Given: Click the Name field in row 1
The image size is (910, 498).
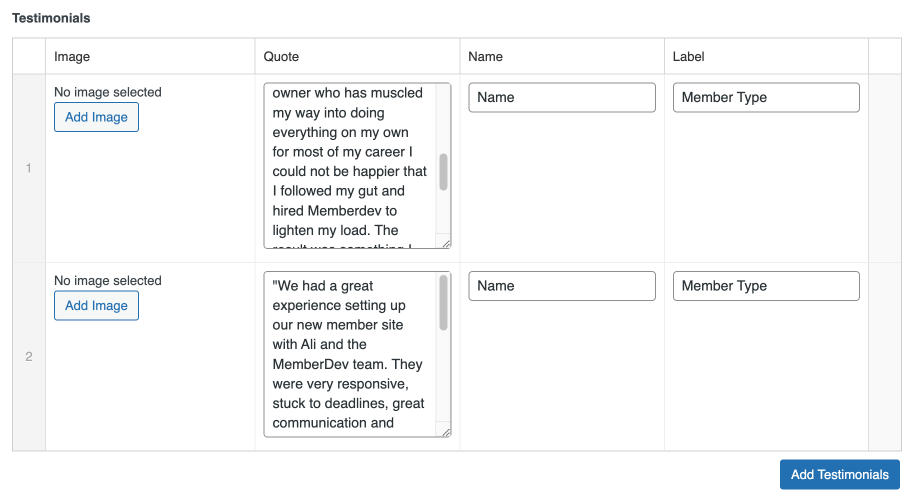Looking at the screenshot, I should [x=562, y=97].
